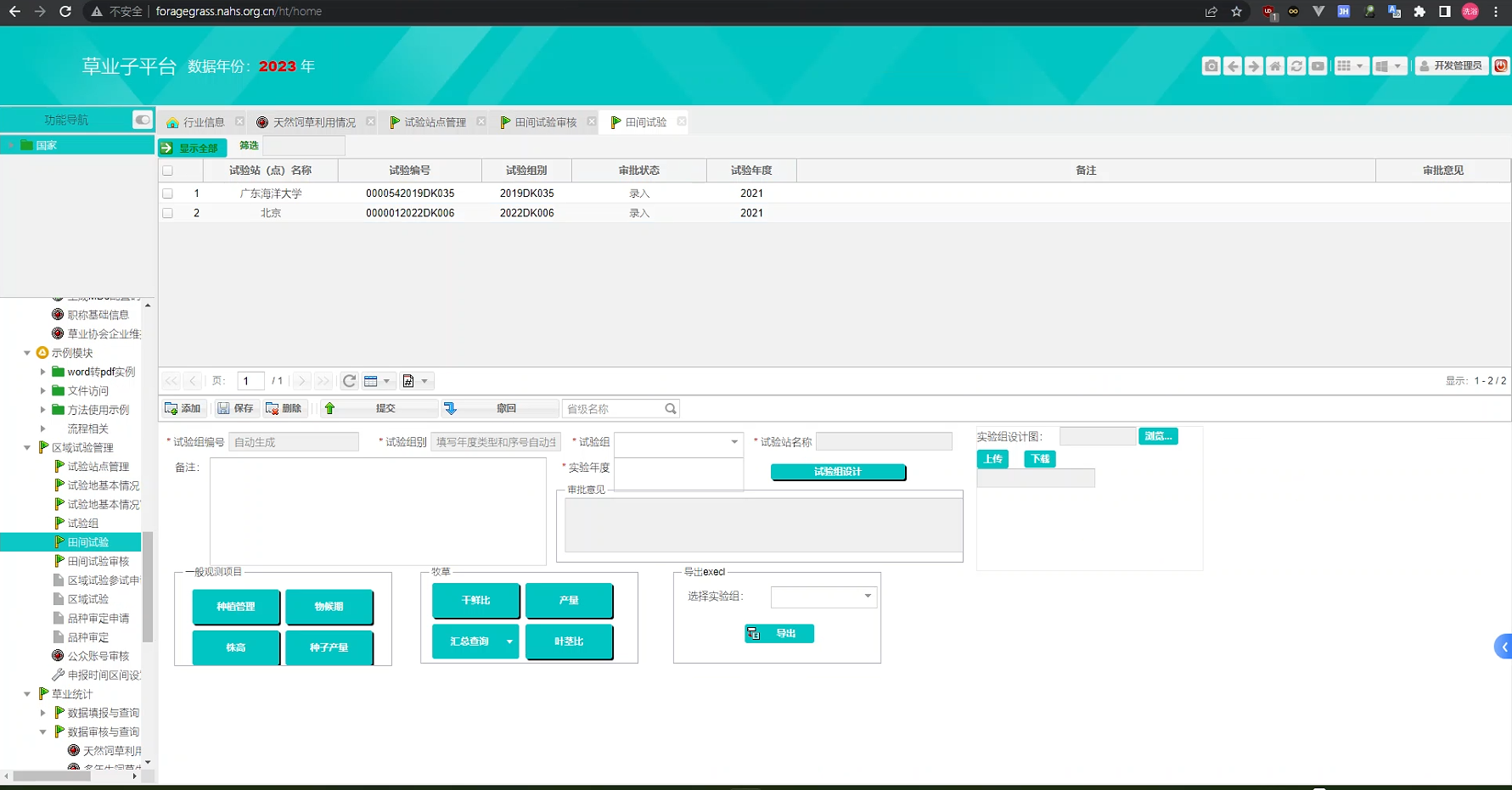Click the 上传 upload button
The width and height of the screenshot is (1512, 790).
pyautogui.click(x=993, y=459)
